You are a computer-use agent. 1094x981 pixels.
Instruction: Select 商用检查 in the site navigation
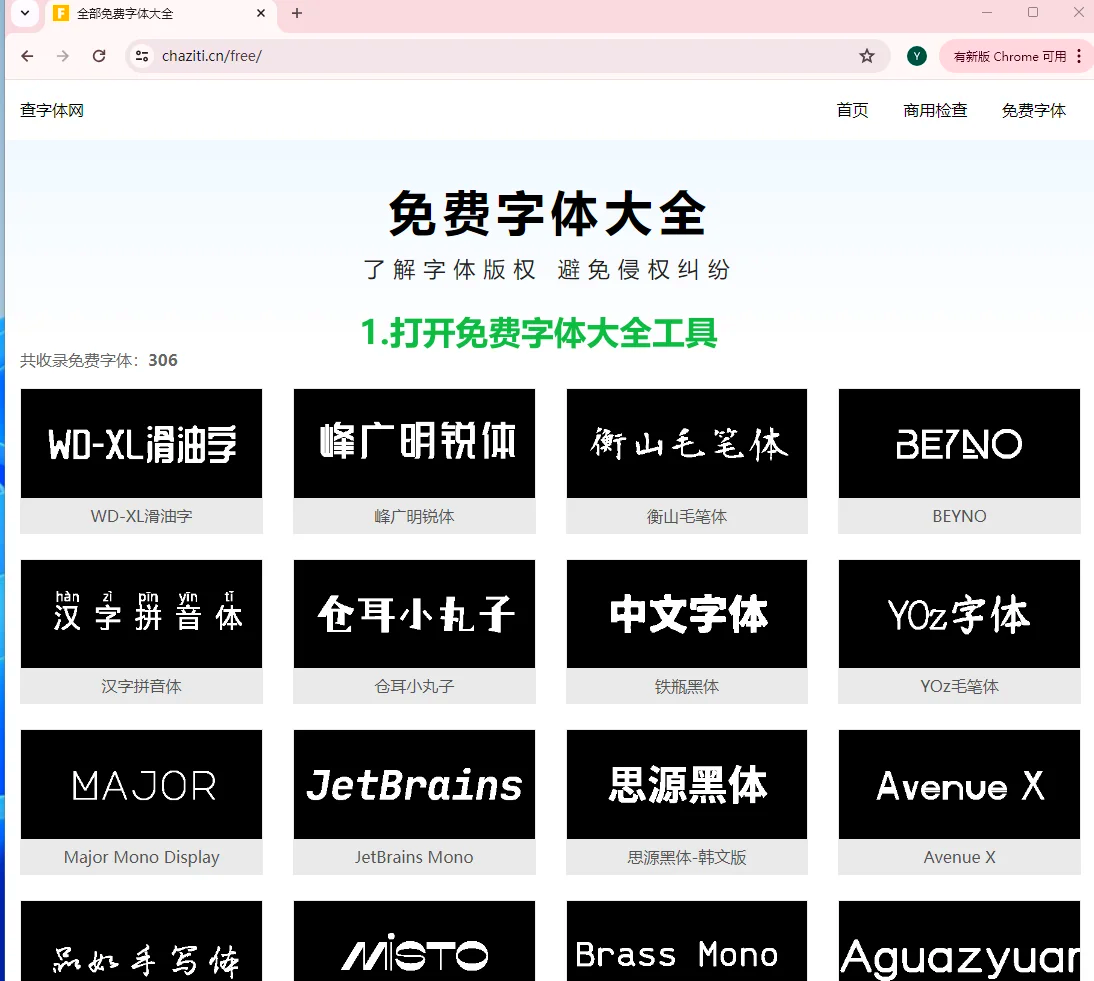(935, 110)
